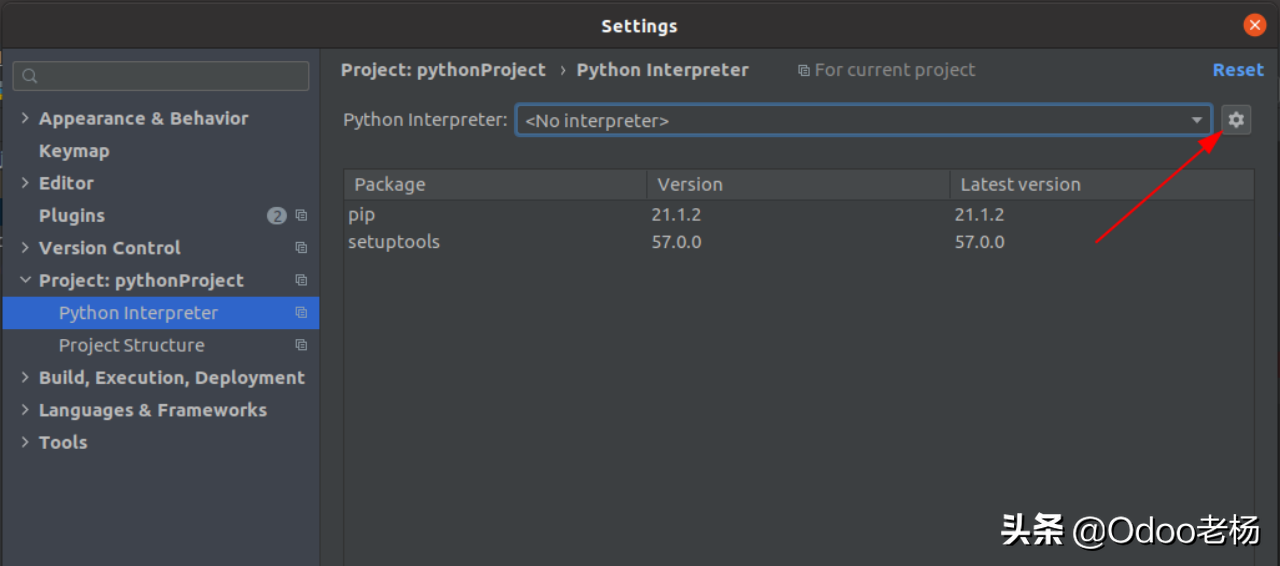Click the project-level icon beside Project: pythonProject
1280x566 pixels.
click(301, 280)
